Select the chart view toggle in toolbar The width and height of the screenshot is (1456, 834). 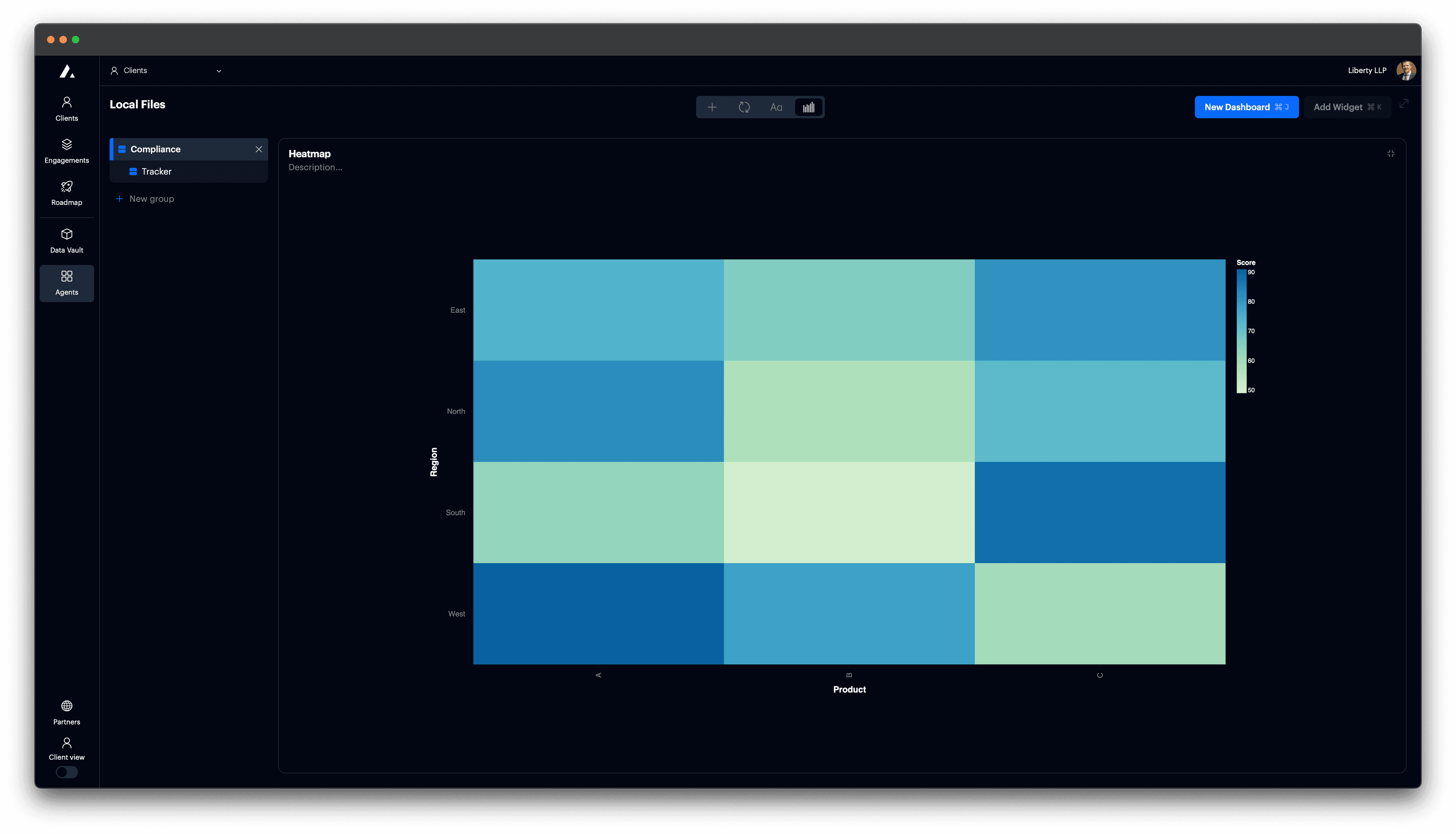coord(808,107)
